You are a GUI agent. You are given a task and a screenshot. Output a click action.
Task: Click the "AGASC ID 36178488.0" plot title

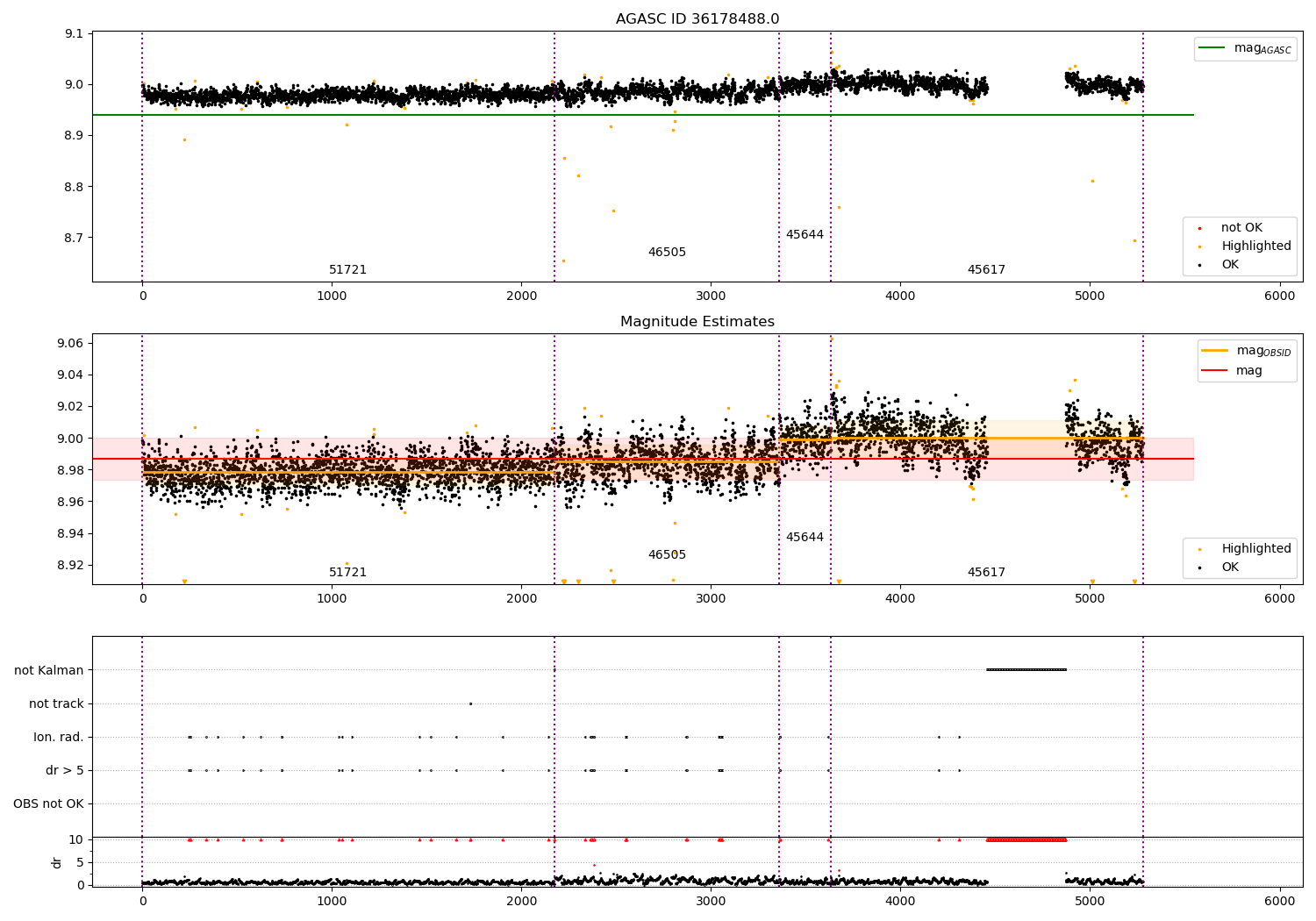point(697,19)
